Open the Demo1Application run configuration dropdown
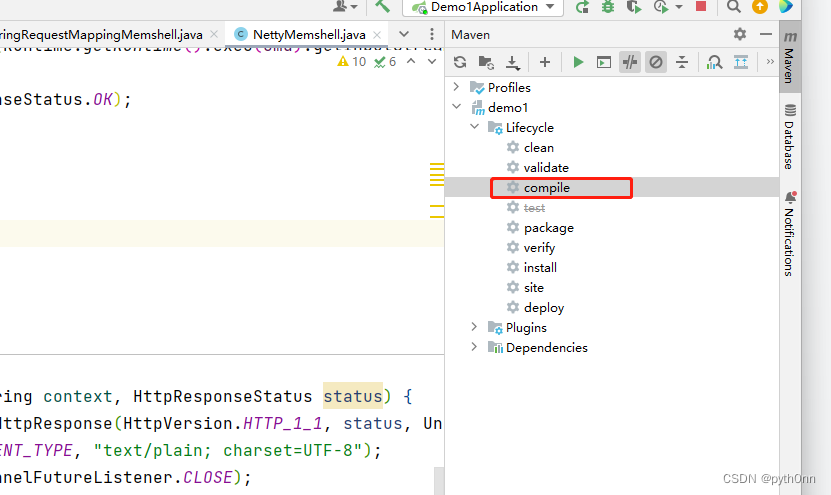 point(483,7)
